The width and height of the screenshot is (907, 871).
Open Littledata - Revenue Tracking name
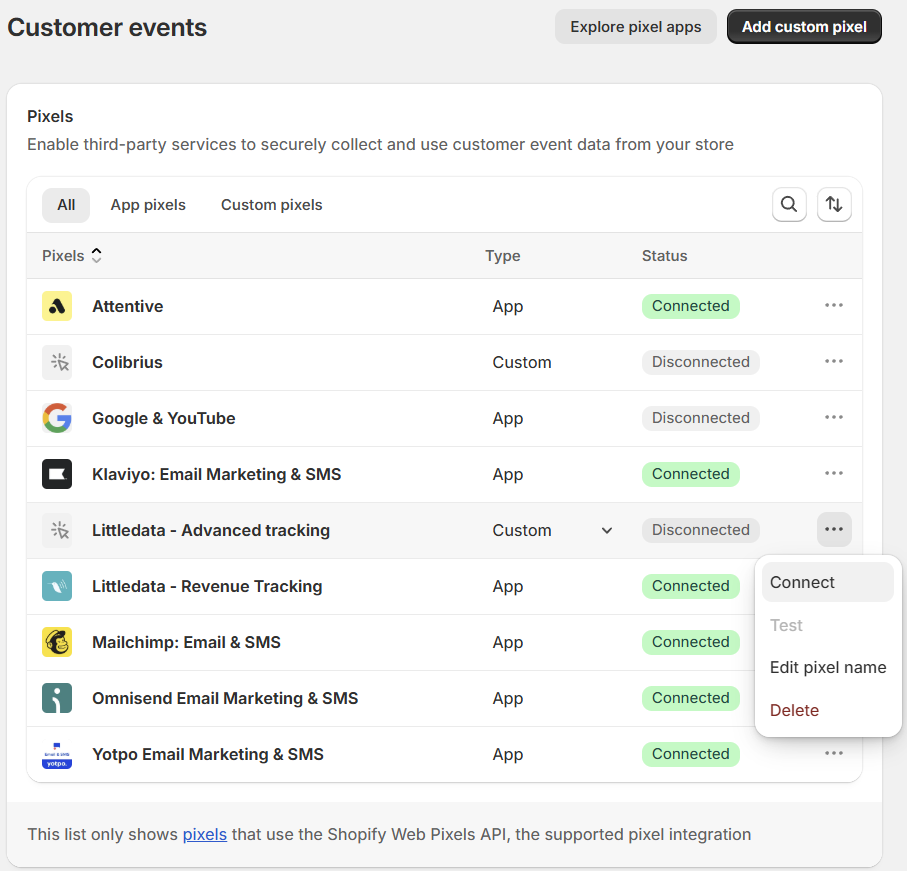tap(207, 586)
